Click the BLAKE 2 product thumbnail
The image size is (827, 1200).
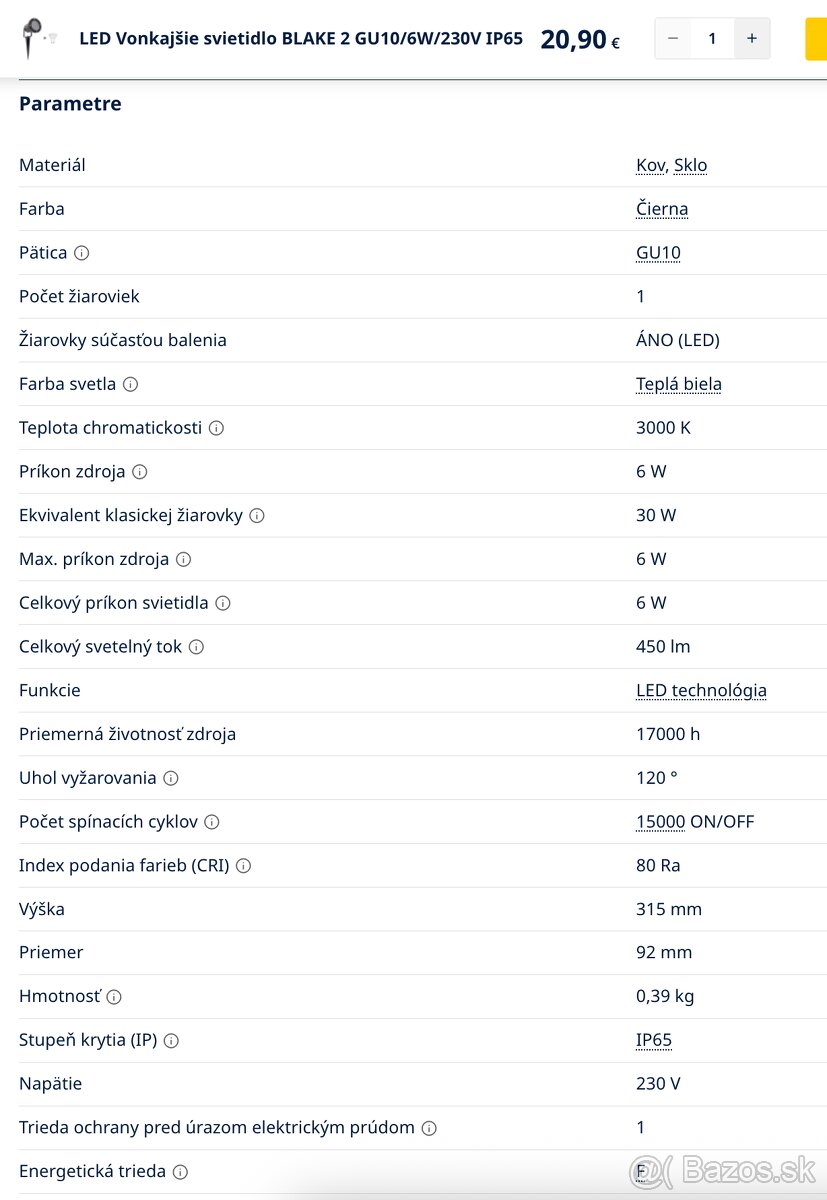pos(38,38)
